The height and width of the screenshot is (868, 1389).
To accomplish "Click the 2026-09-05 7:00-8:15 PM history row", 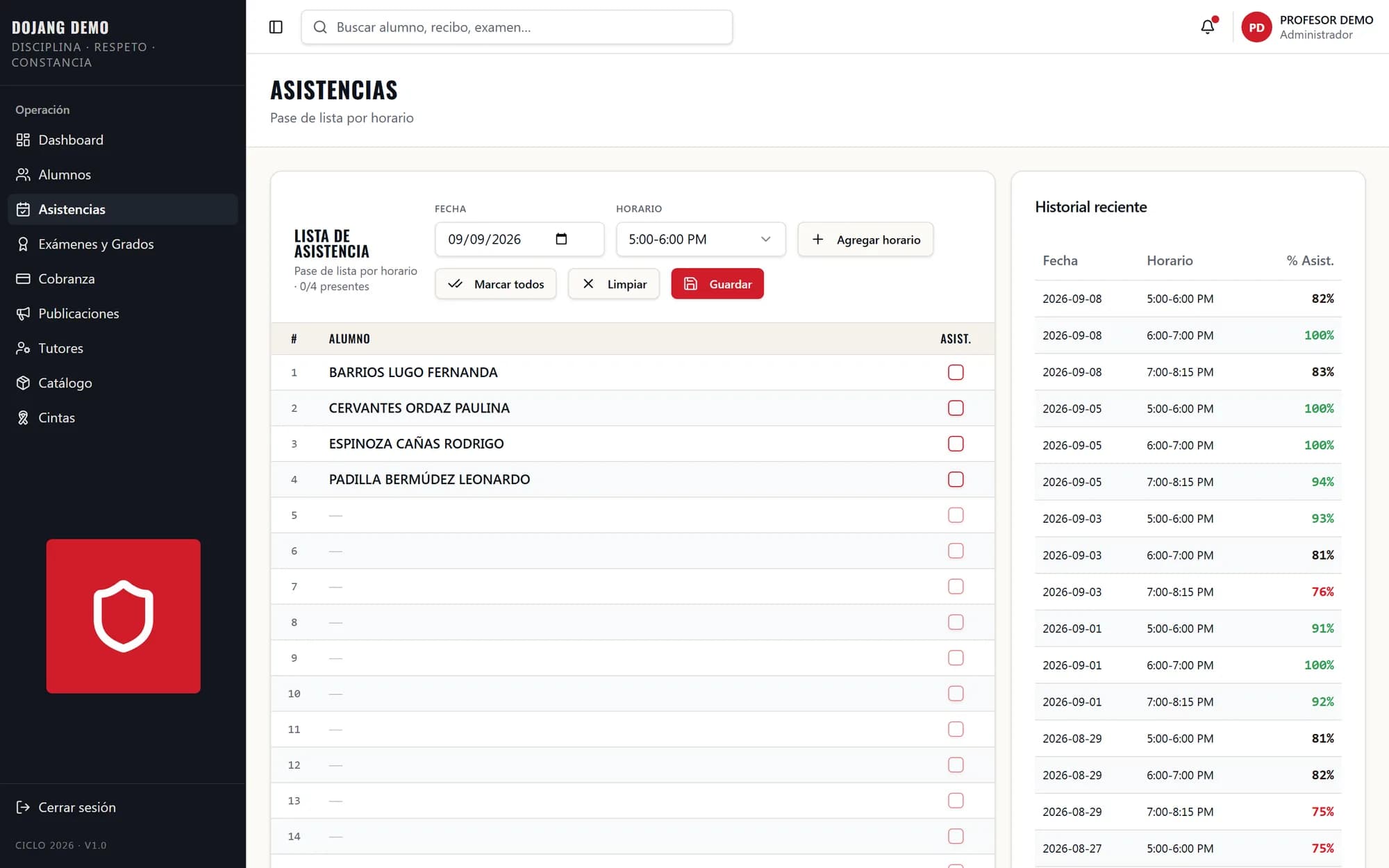I will (x=1188, y=482).
